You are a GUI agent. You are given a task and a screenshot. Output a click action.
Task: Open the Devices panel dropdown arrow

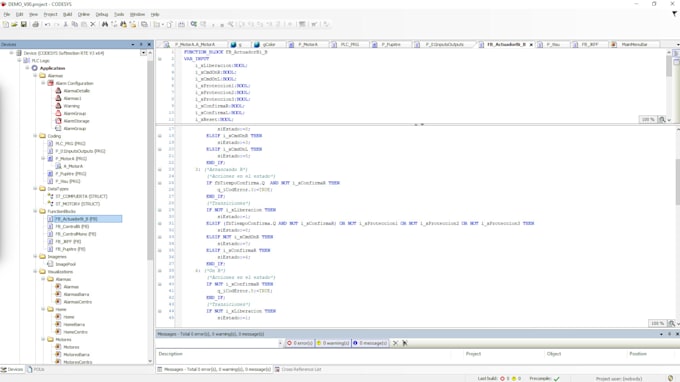click(x=133, y=44)
